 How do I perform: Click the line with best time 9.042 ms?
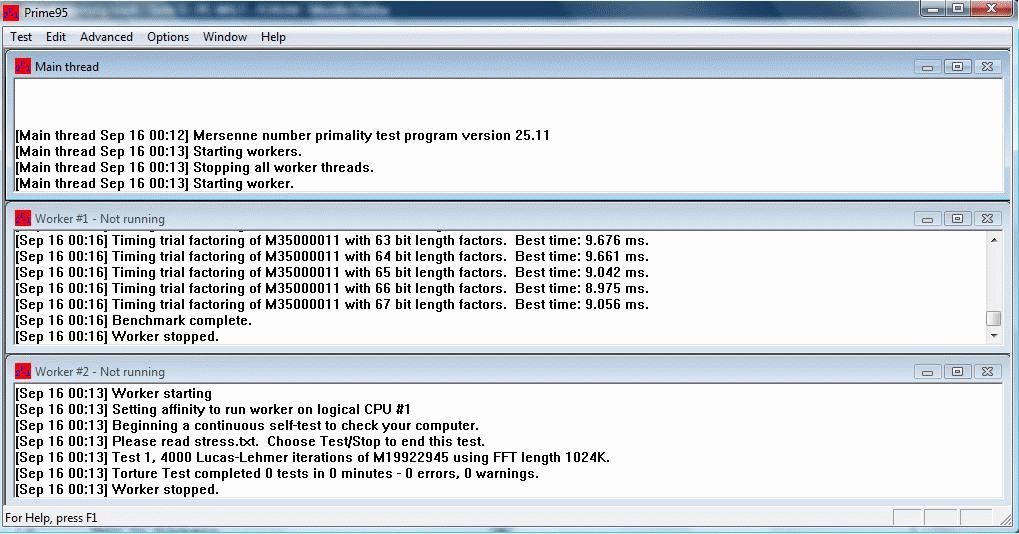332,272
